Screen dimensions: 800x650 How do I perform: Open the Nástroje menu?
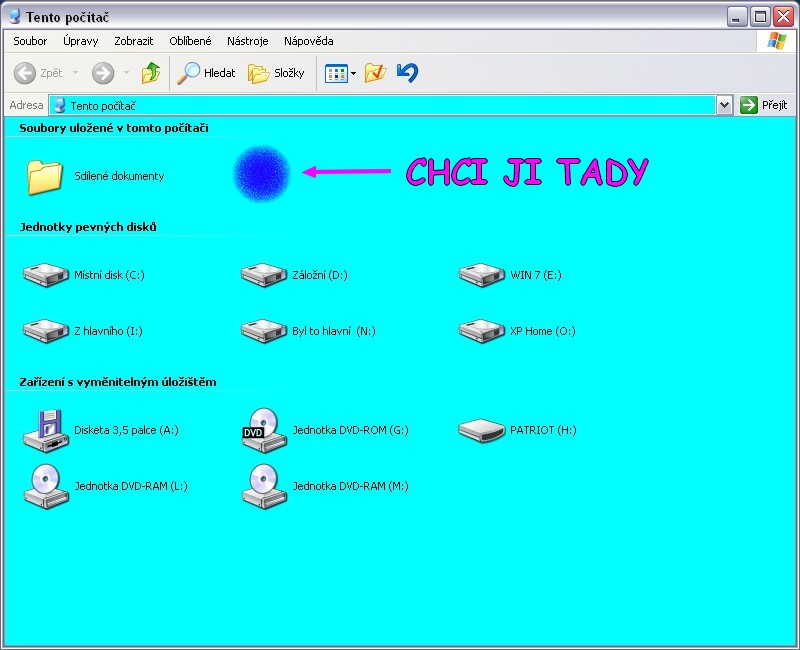point(247,41)
